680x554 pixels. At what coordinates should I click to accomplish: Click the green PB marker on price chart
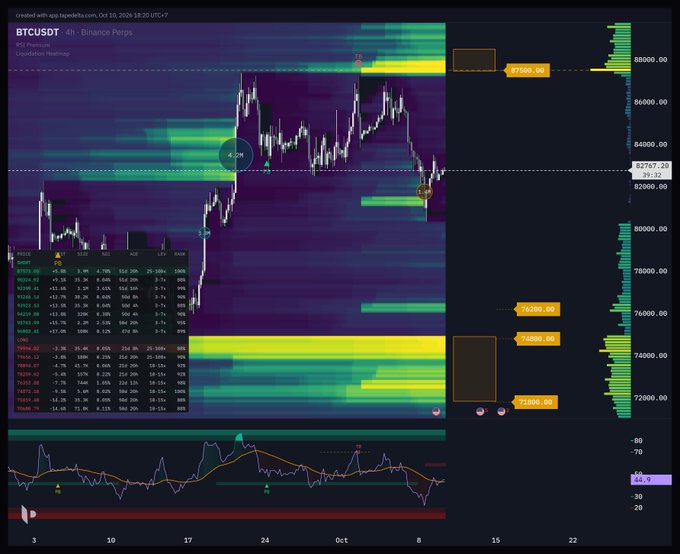[267, 167]
